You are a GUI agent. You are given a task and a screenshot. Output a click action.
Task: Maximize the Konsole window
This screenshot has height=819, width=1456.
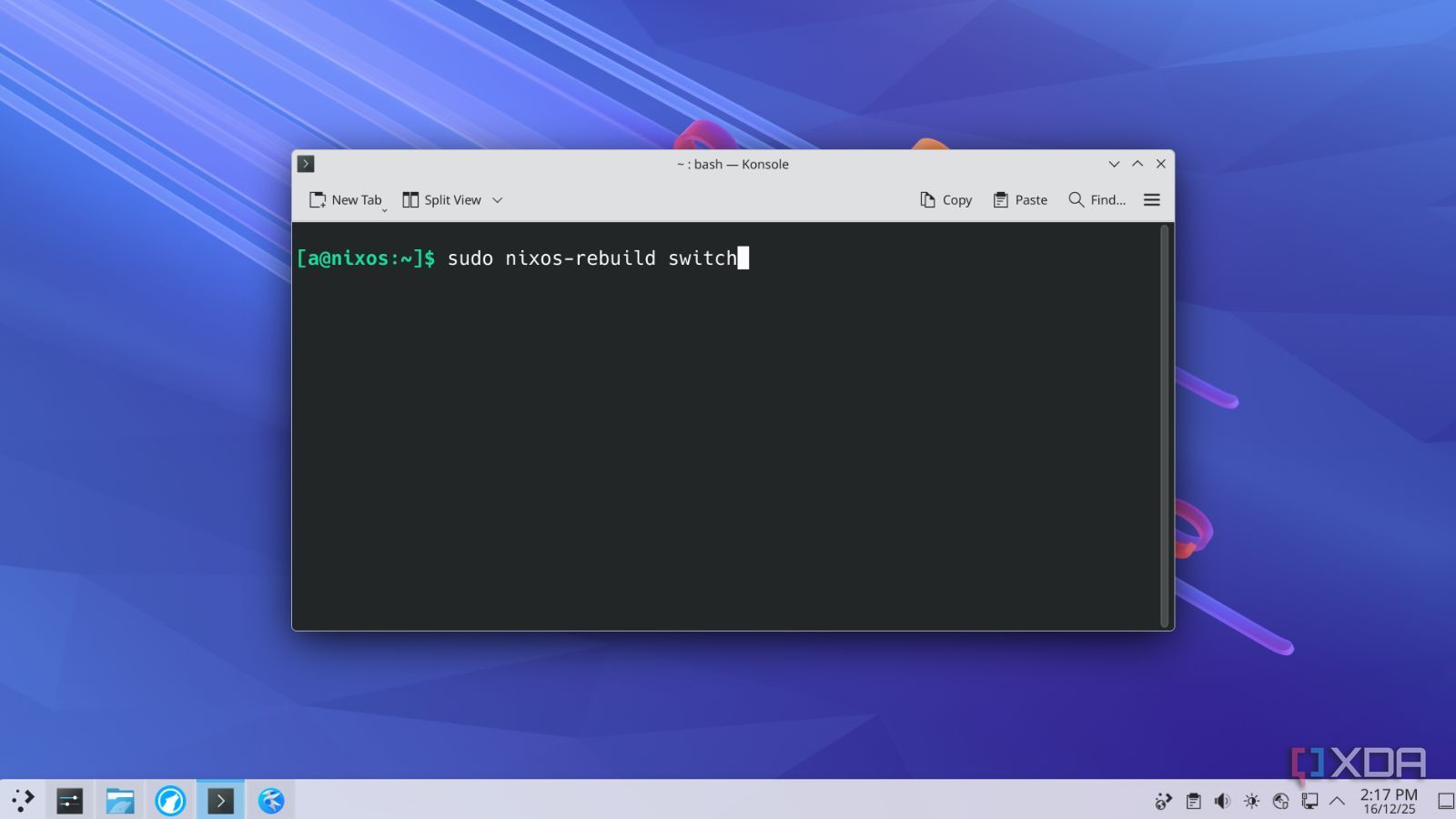(x=1137, y=164)
